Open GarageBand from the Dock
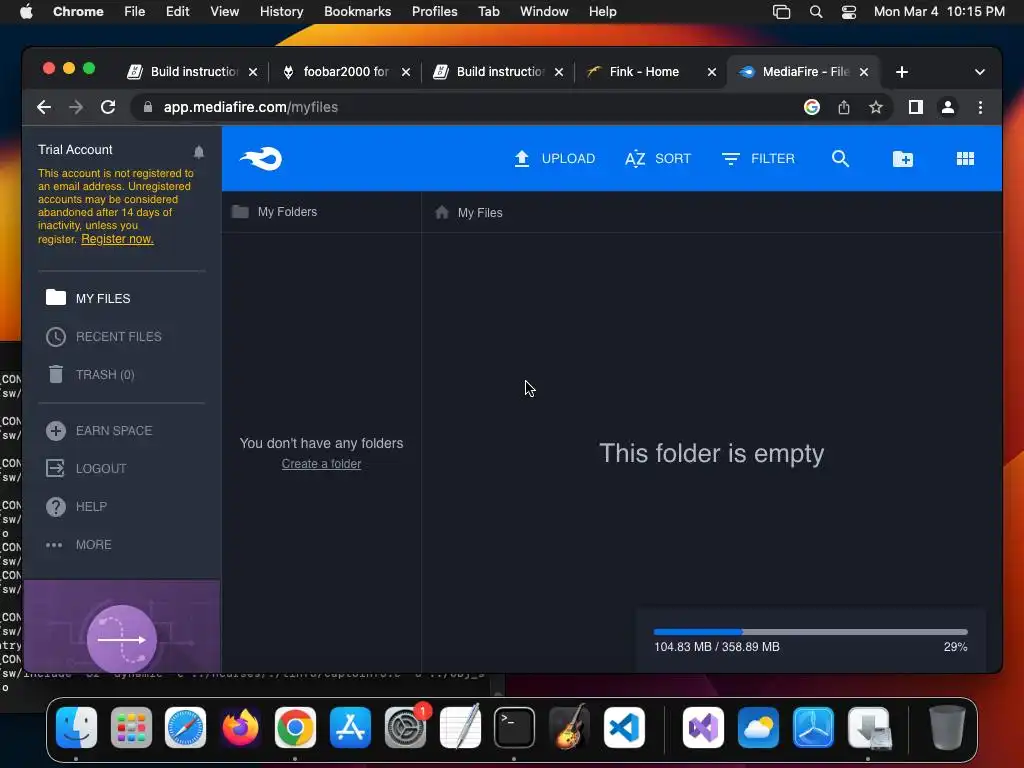This screenshot has height=768, width=1024. (569, 728)
